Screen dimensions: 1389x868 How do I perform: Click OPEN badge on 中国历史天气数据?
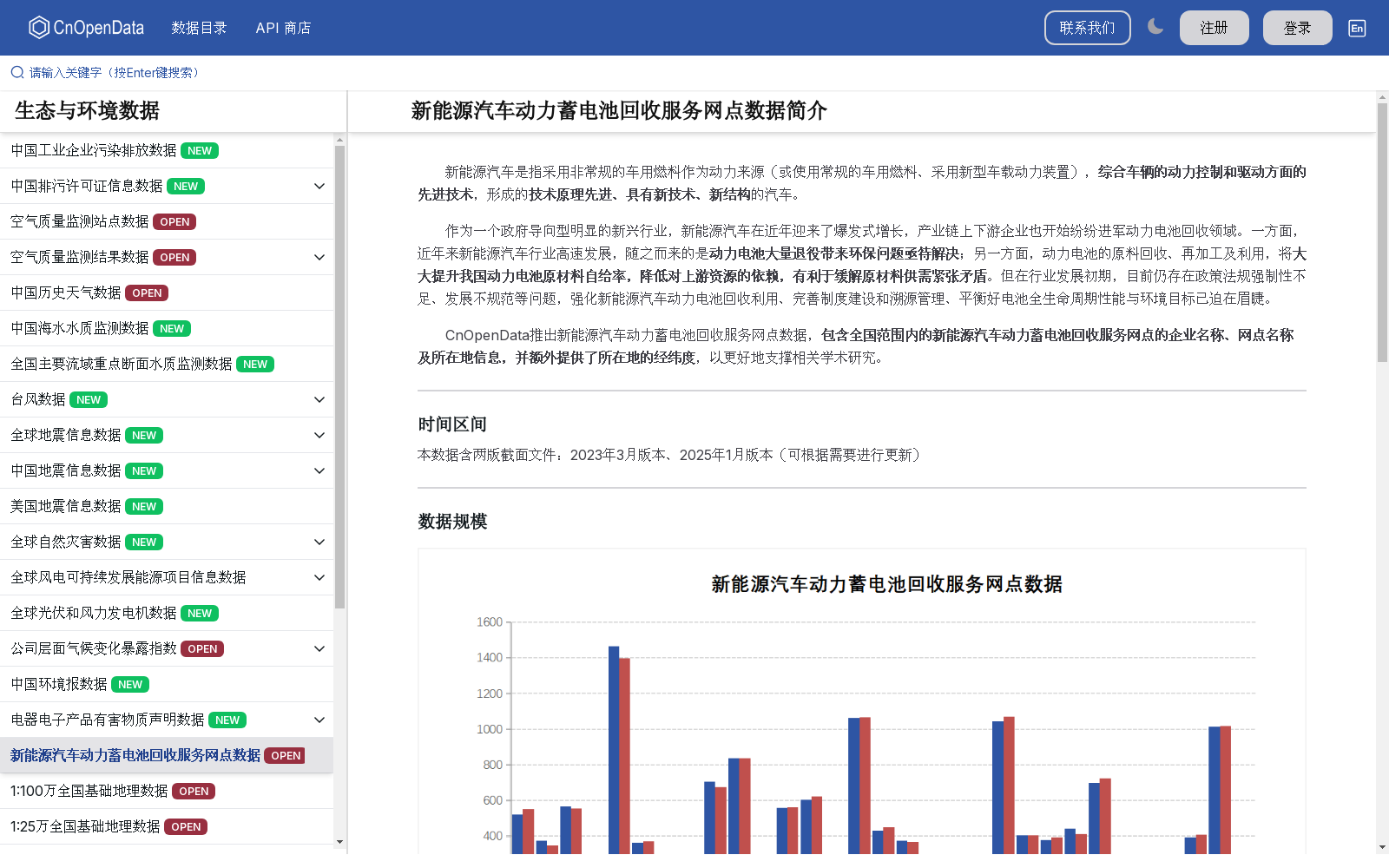point(147,293)
